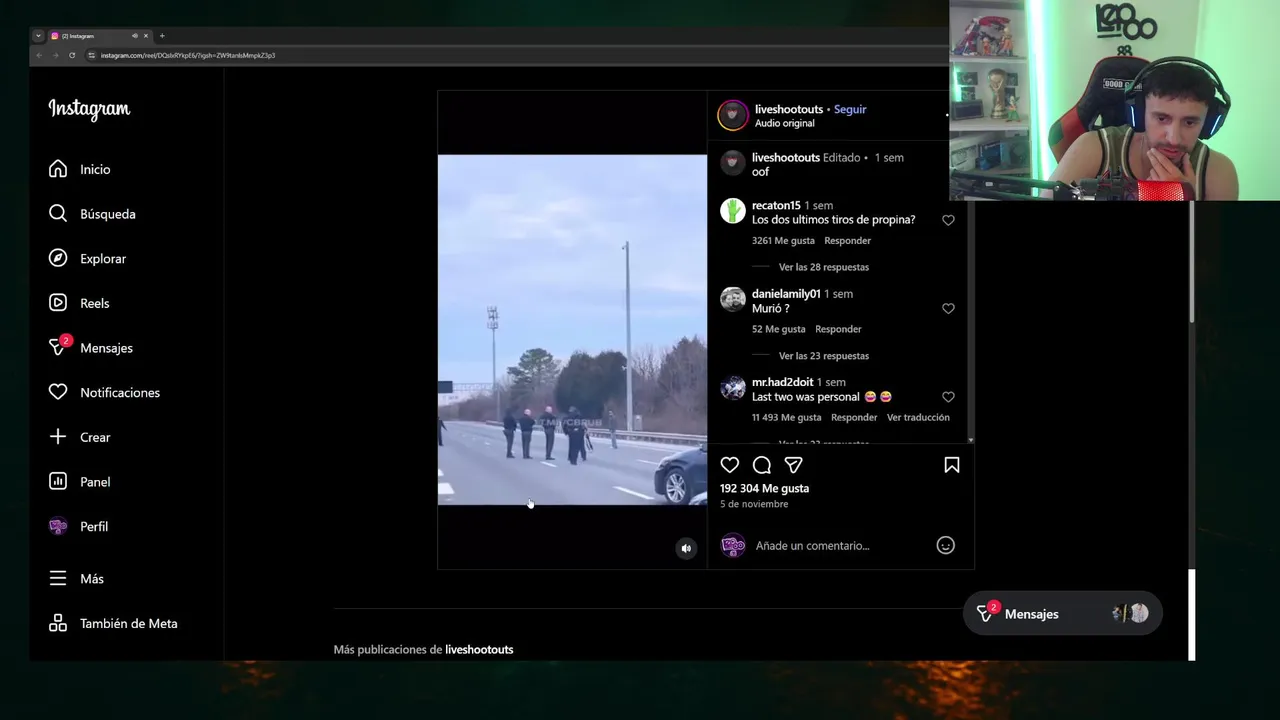Mute the reel with the speaker button
1280x720 pixels.
click(686, 548)
